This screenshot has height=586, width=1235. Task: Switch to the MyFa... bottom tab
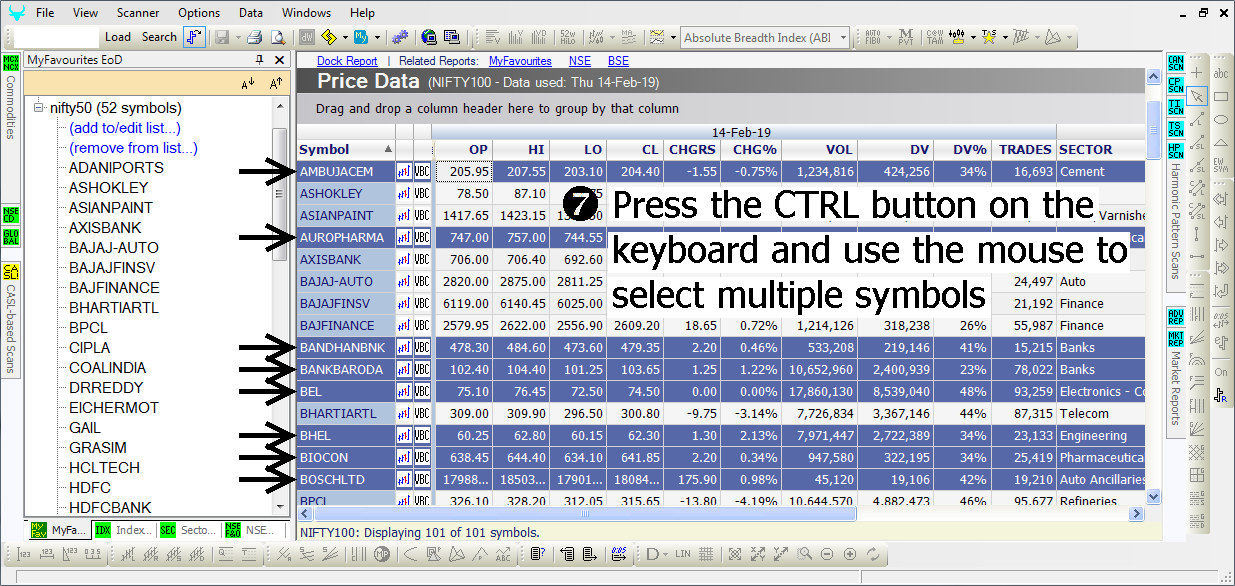(60, 530)
